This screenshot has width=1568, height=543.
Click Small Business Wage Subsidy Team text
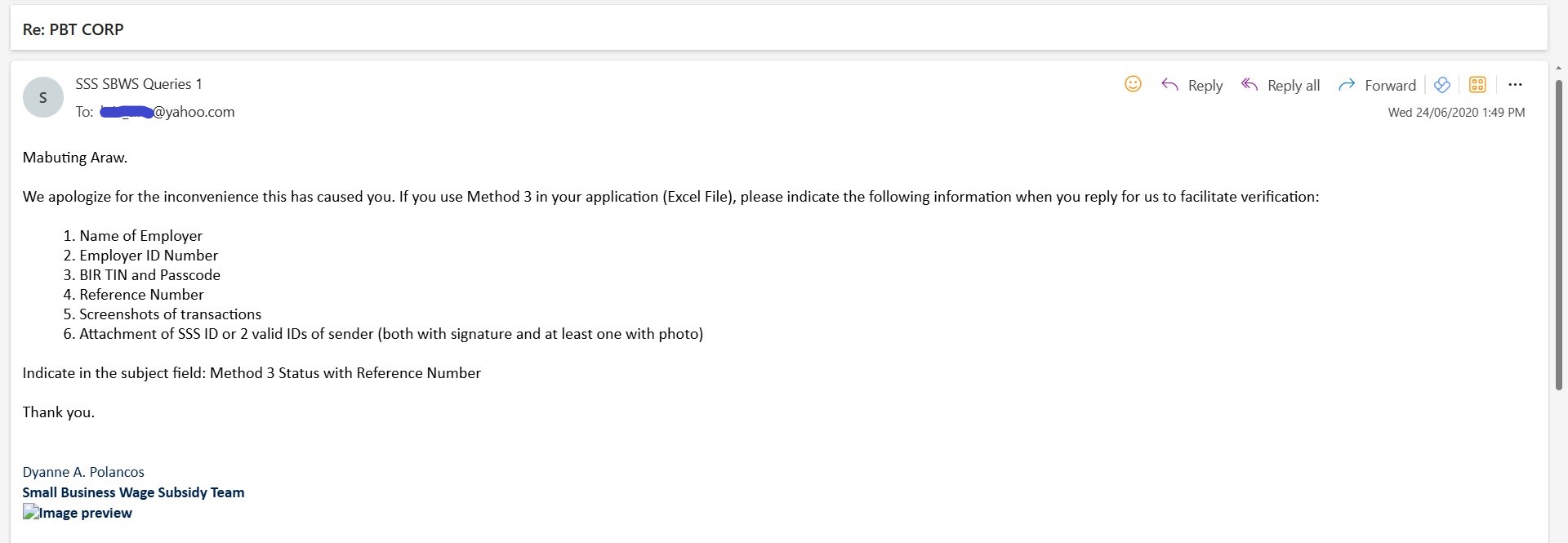(x=133, y=492)
